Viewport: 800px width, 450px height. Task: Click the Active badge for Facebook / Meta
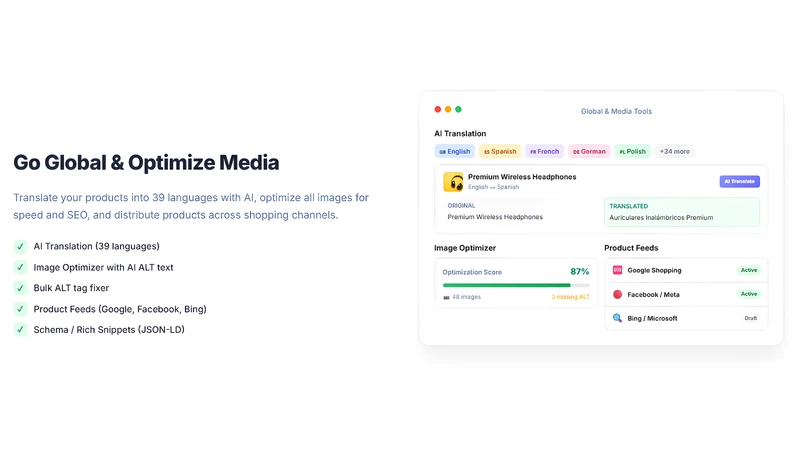[x=749, y=294]
